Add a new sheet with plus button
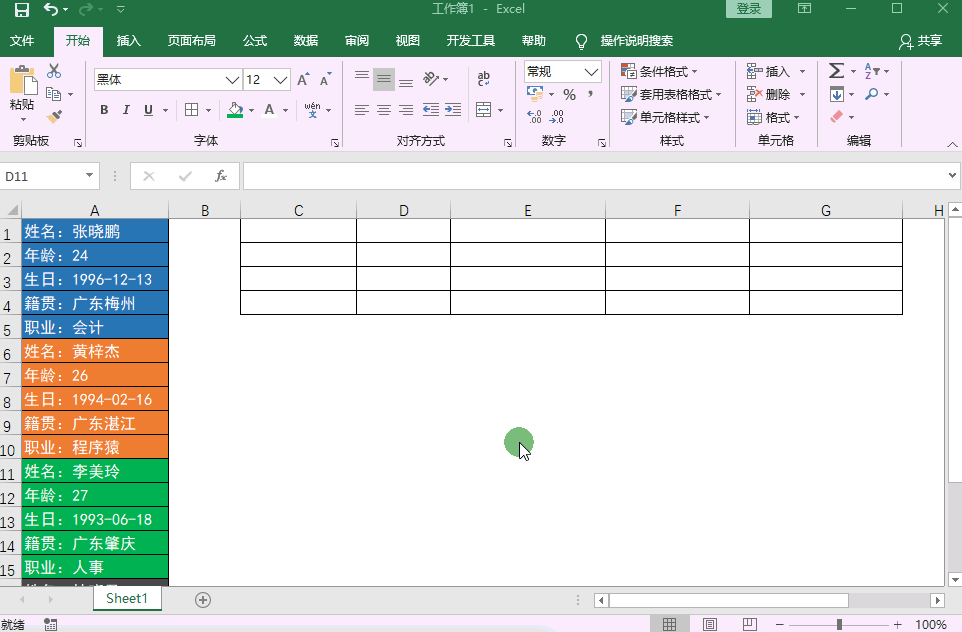Screen dimensions: 962x632 click(203, 599)
